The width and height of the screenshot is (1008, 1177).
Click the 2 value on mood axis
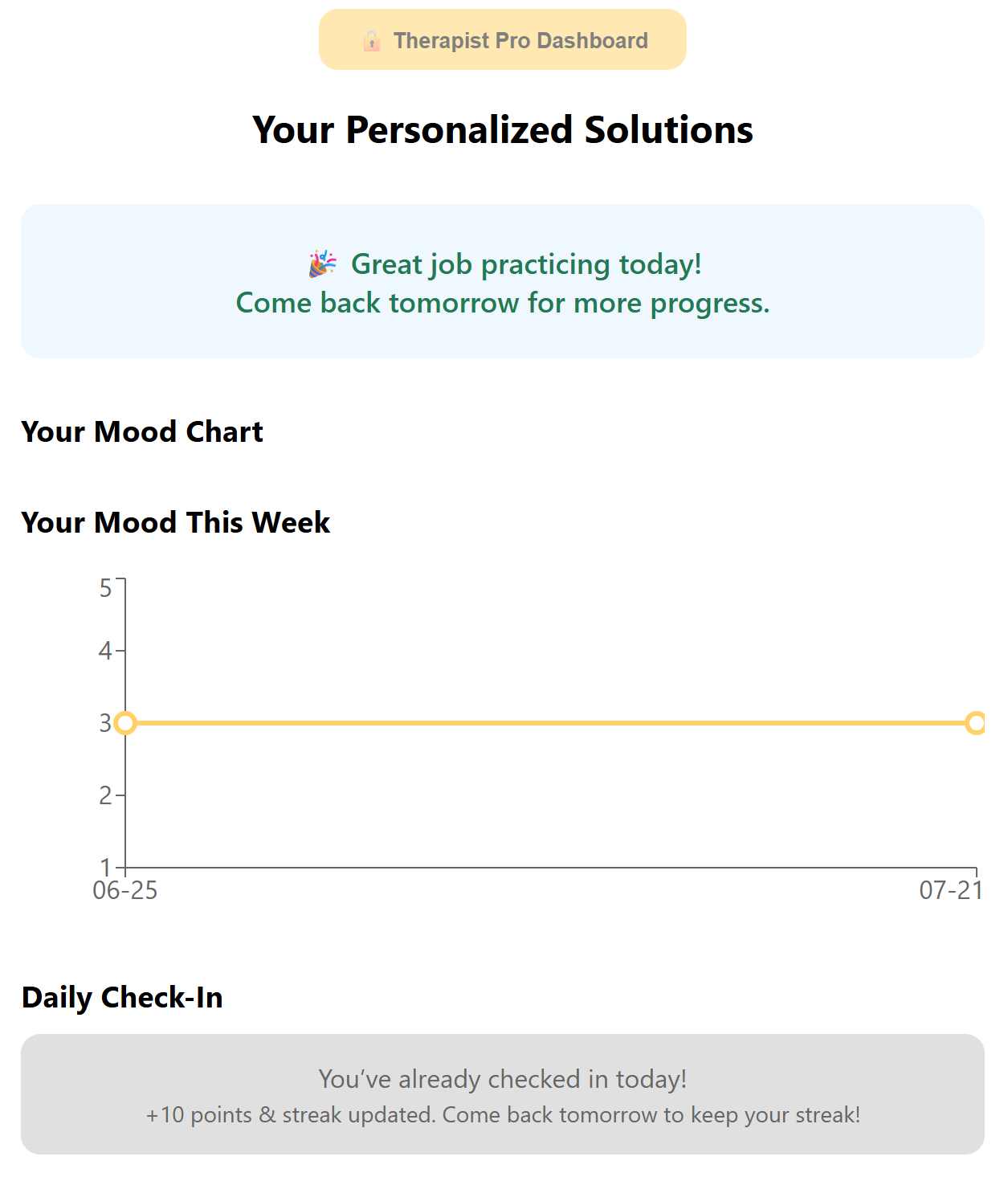(105, 795)
